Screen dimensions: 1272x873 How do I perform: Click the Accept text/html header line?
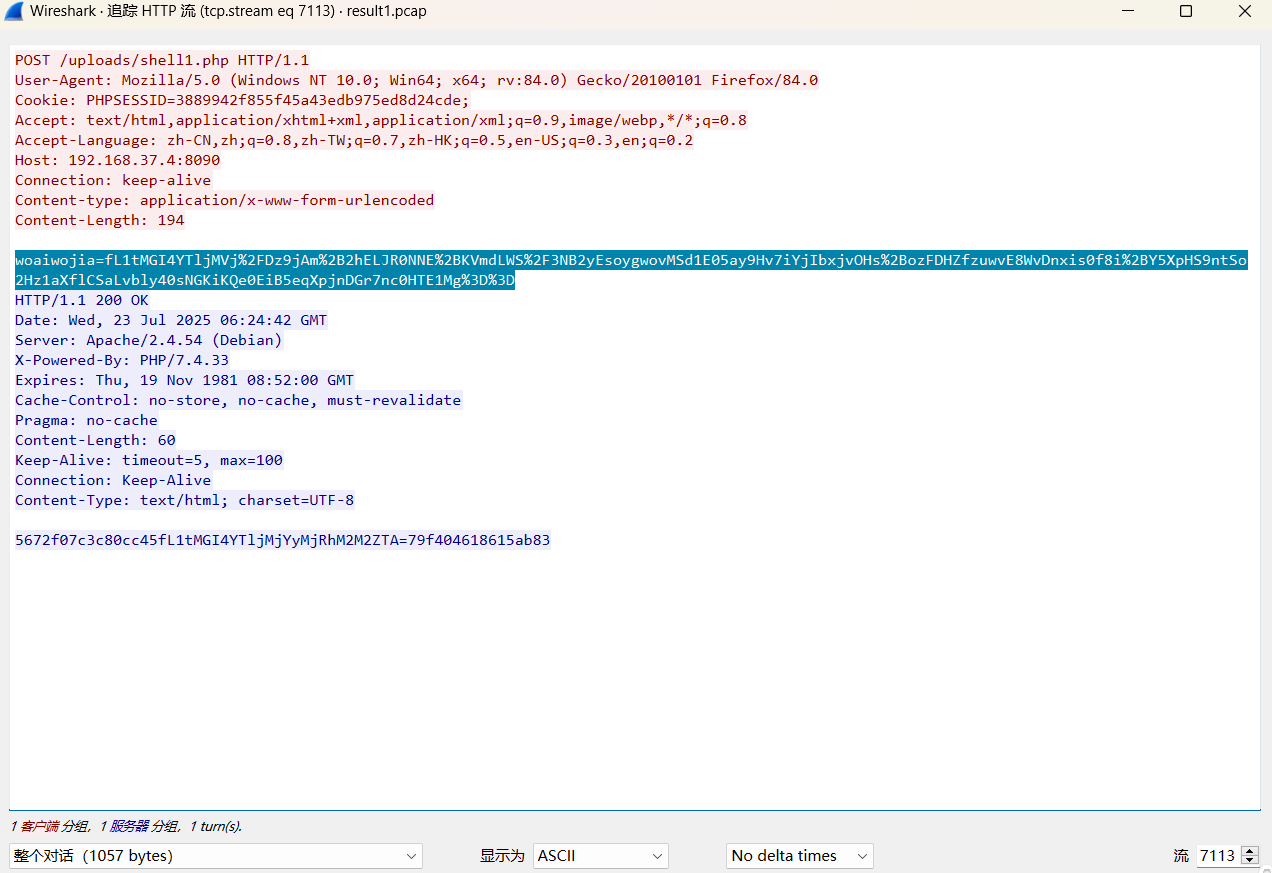(x=381, y=120)
